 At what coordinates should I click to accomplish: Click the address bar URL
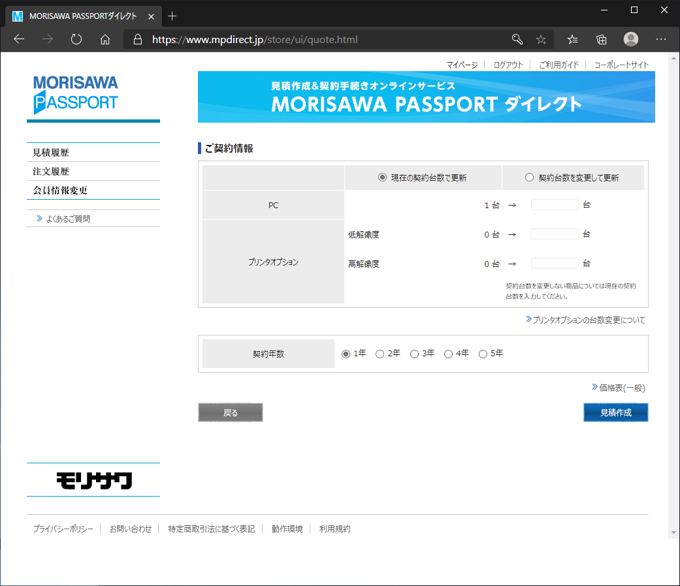click(255, 39)
